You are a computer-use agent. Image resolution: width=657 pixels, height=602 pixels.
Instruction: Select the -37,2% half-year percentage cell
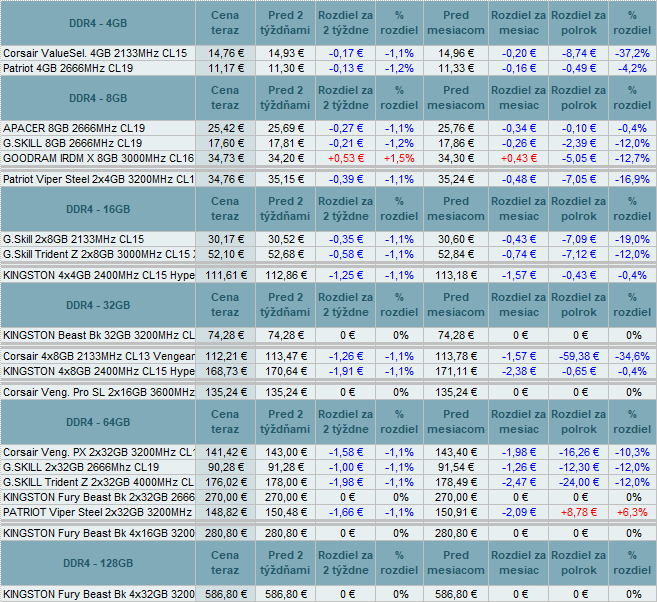pos(632,54)
